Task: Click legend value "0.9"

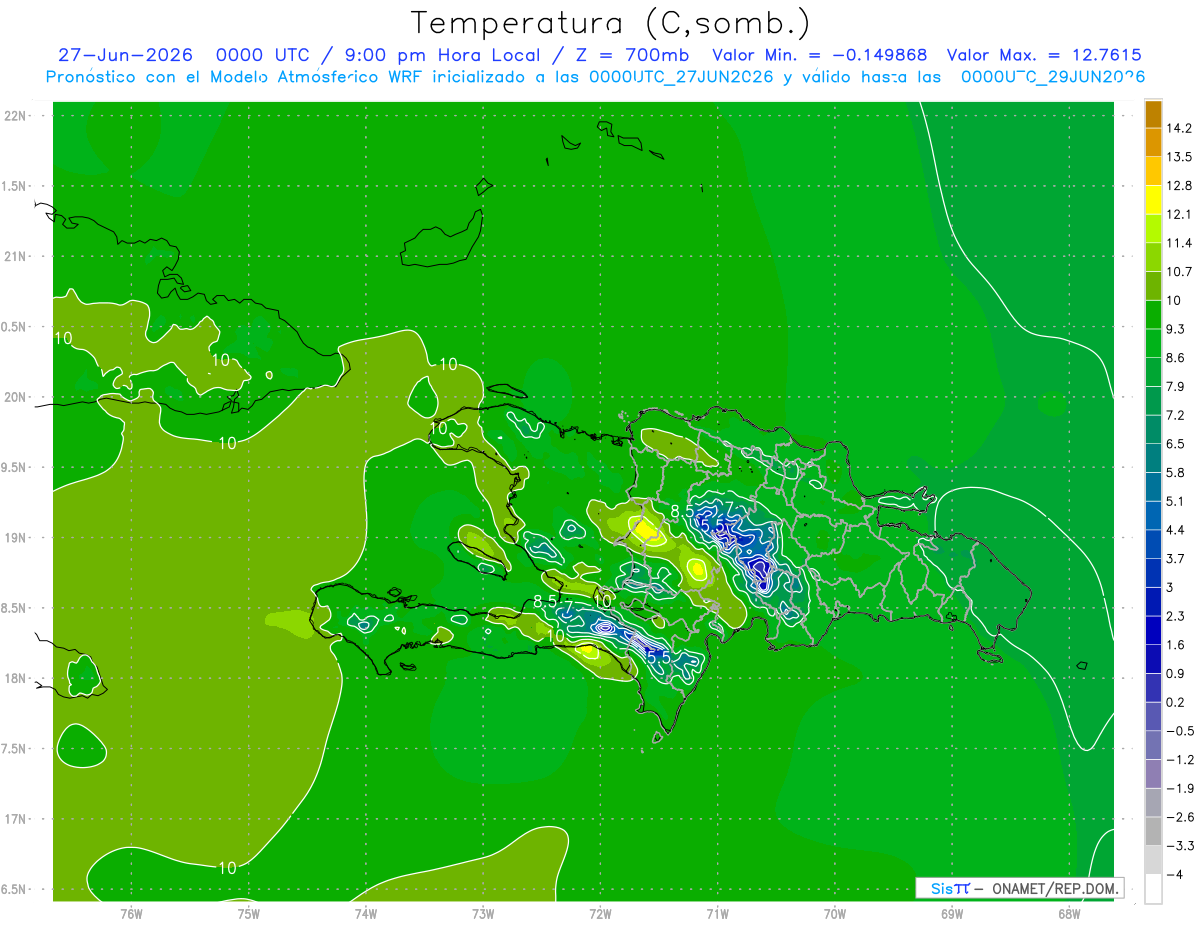Action: pyautogui.click(x=1176, y=673)
